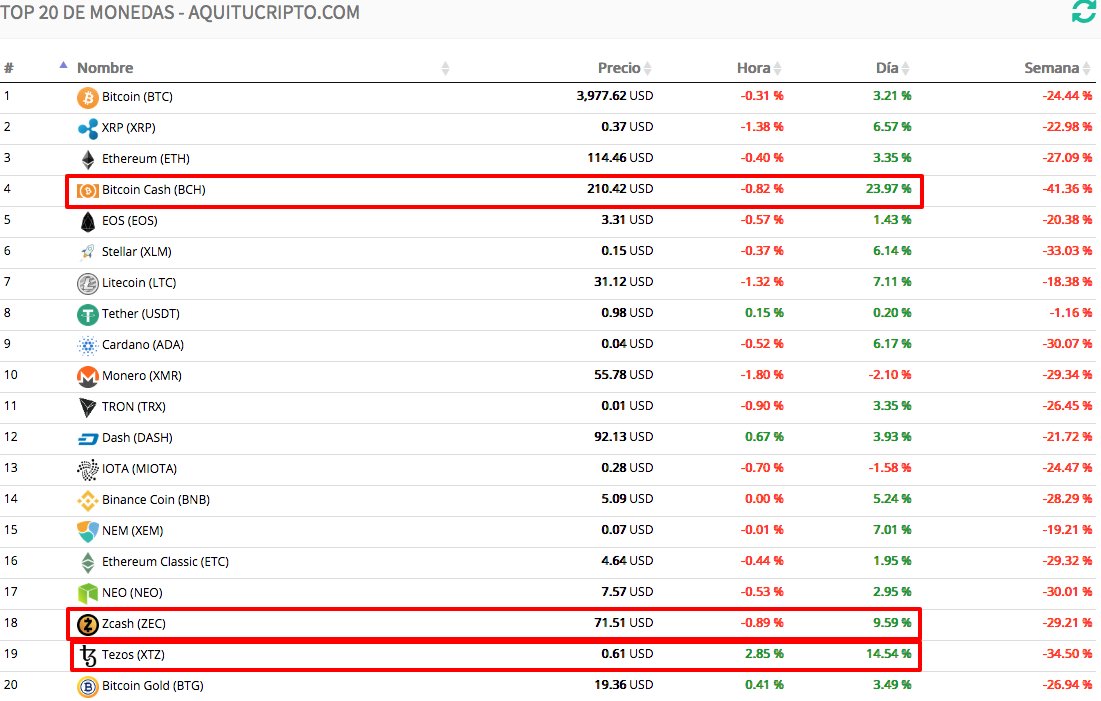Select the 2.85 % hour change value

click(x=764, y=654)
